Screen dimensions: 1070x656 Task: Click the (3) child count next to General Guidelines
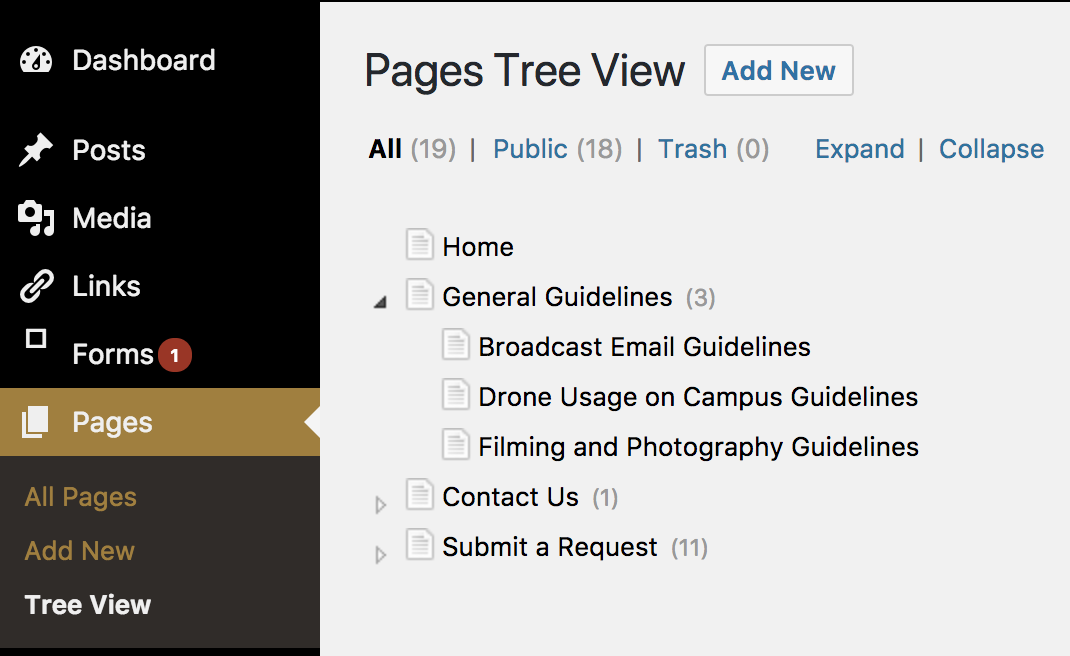coord(701,298)
